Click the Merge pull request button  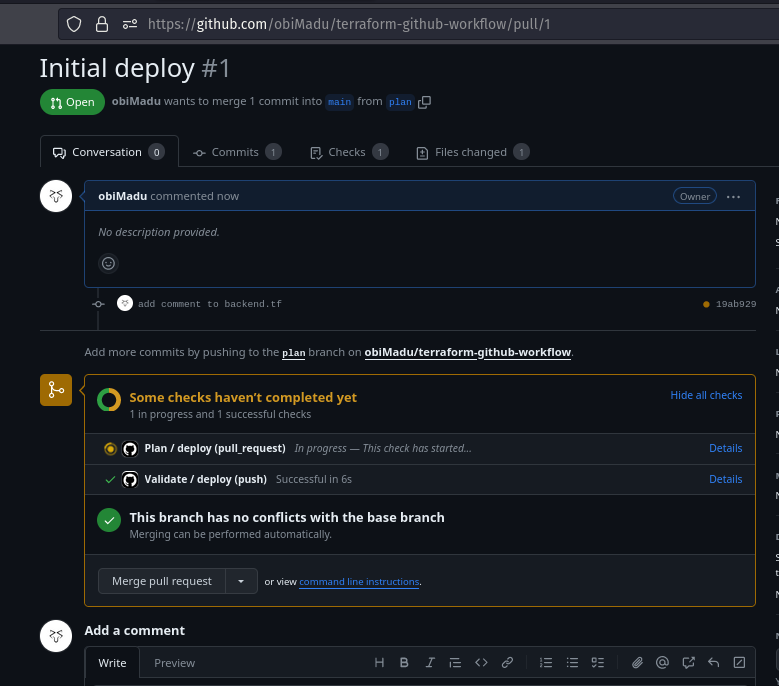point(162,581)
